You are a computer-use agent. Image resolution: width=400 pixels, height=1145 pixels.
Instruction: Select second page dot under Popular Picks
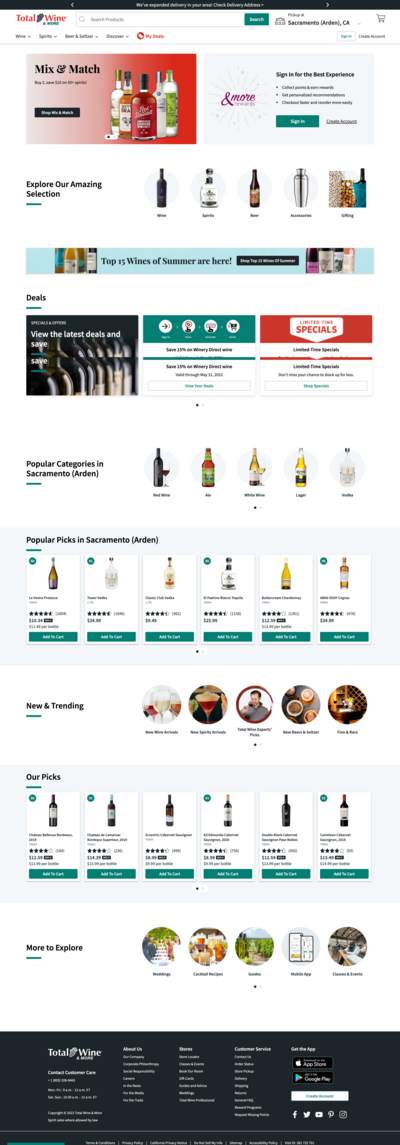(203, 651)
